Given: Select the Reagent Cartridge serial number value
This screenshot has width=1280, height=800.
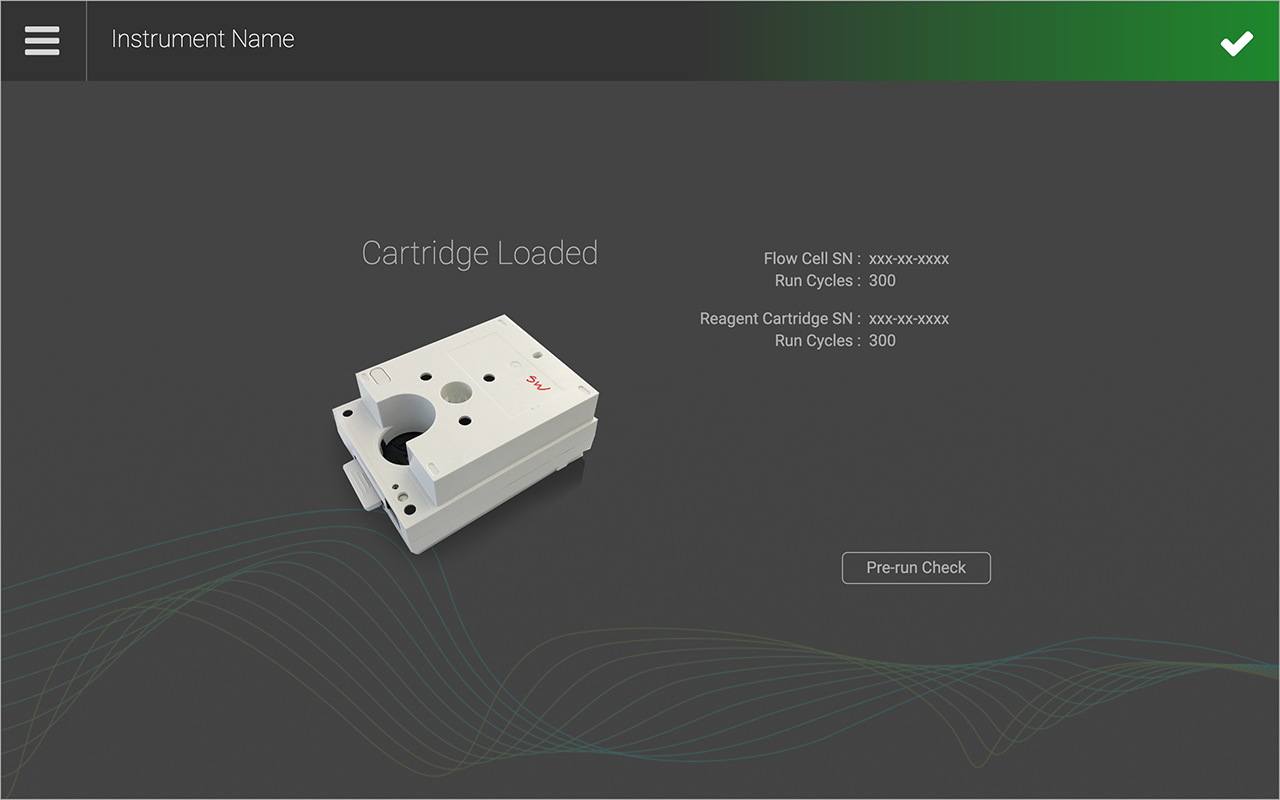Looking at the screenshot, I should tap(908, 319).
